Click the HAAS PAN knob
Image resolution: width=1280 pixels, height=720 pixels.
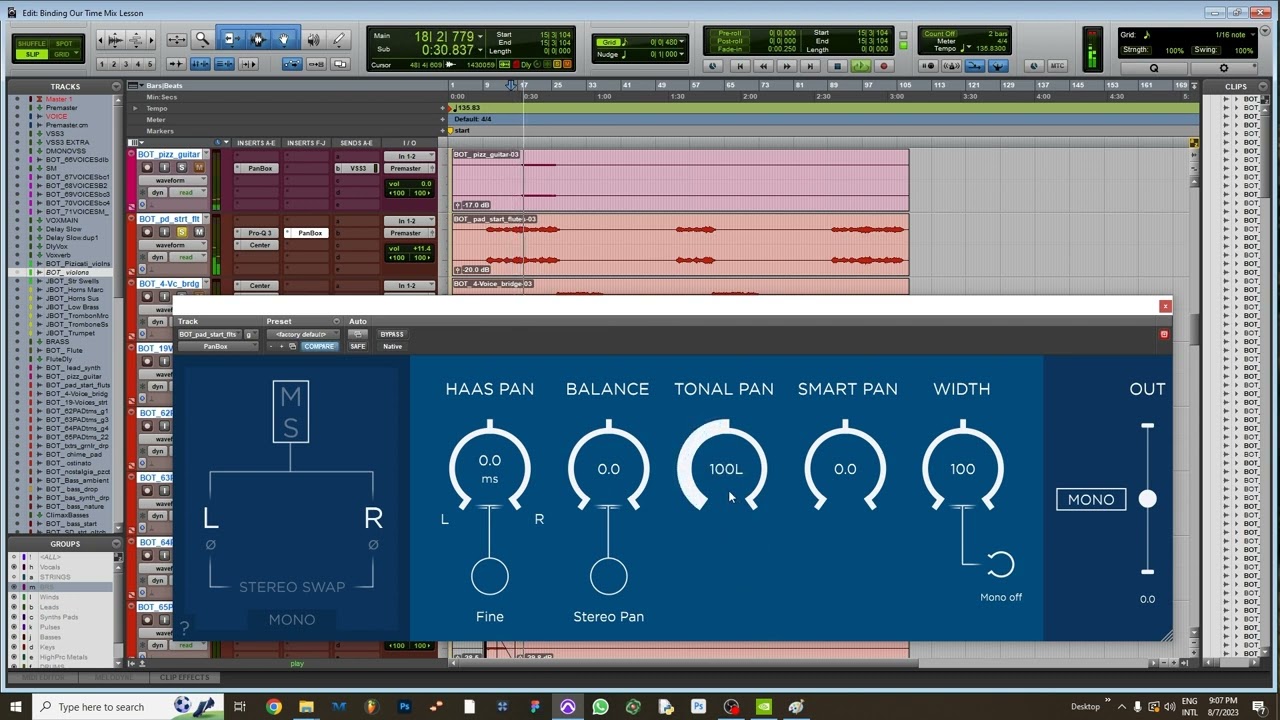490,466
